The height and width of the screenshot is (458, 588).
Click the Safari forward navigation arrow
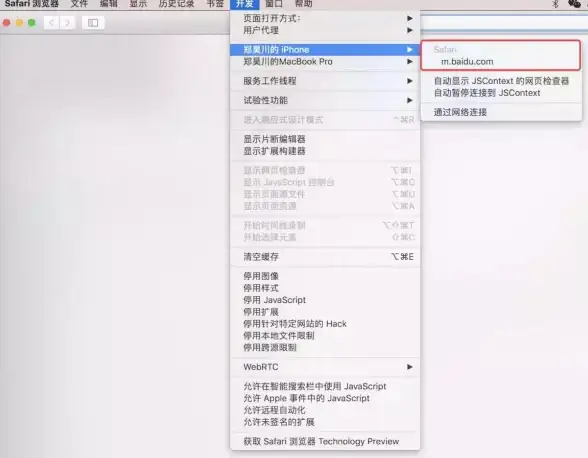(x=68, y=23)
